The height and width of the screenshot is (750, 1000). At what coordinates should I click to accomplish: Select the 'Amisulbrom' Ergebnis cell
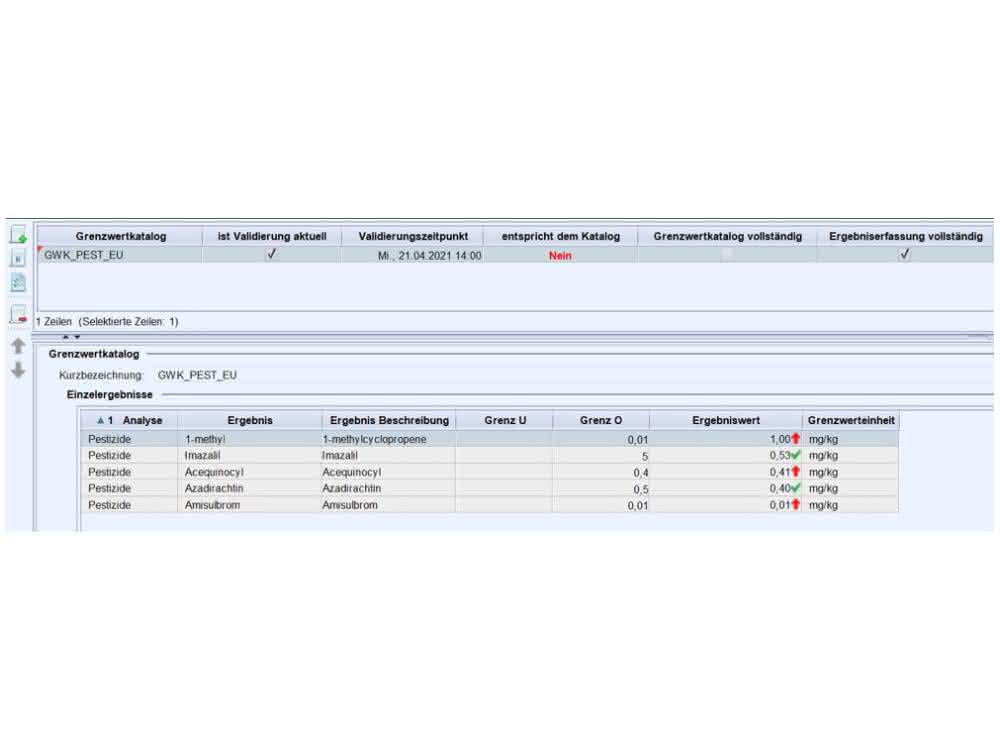click(250, 504)
